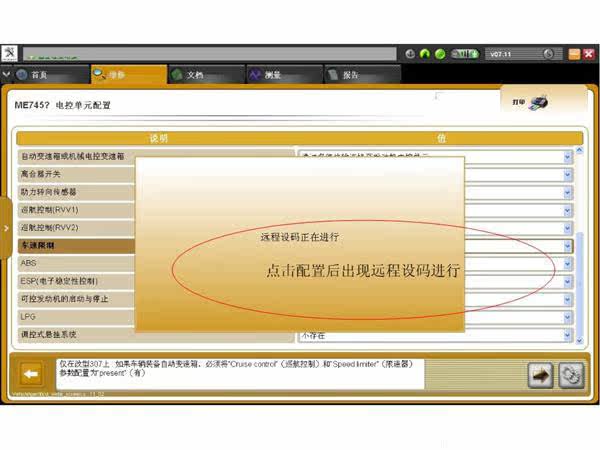Screen dimensions: 600x450
Task: Select the LPG parameter row
Action: click(77, 317)
